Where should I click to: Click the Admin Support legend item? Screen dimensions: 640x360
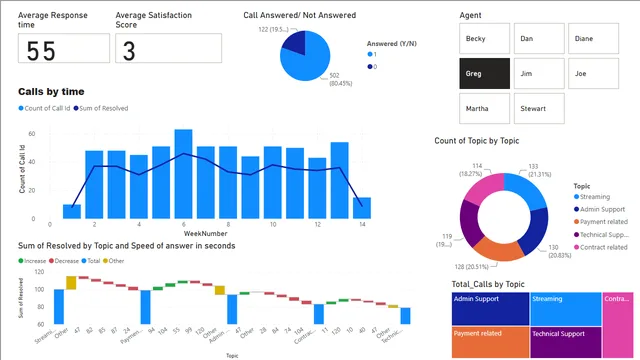[x=600, y=209]
